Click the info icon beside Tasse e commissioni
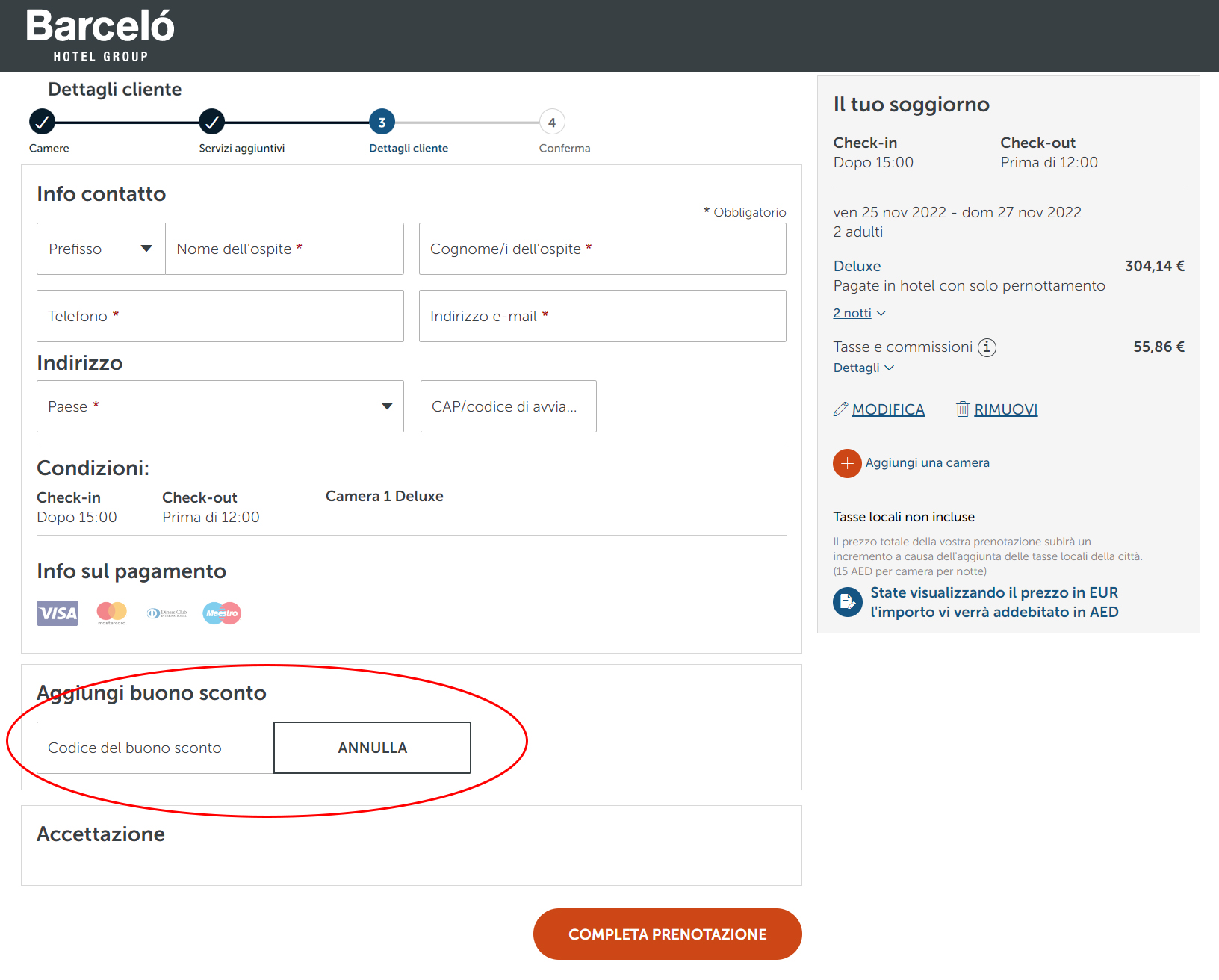This screenshot has width=1219, height=980. [x=987, y=347]
